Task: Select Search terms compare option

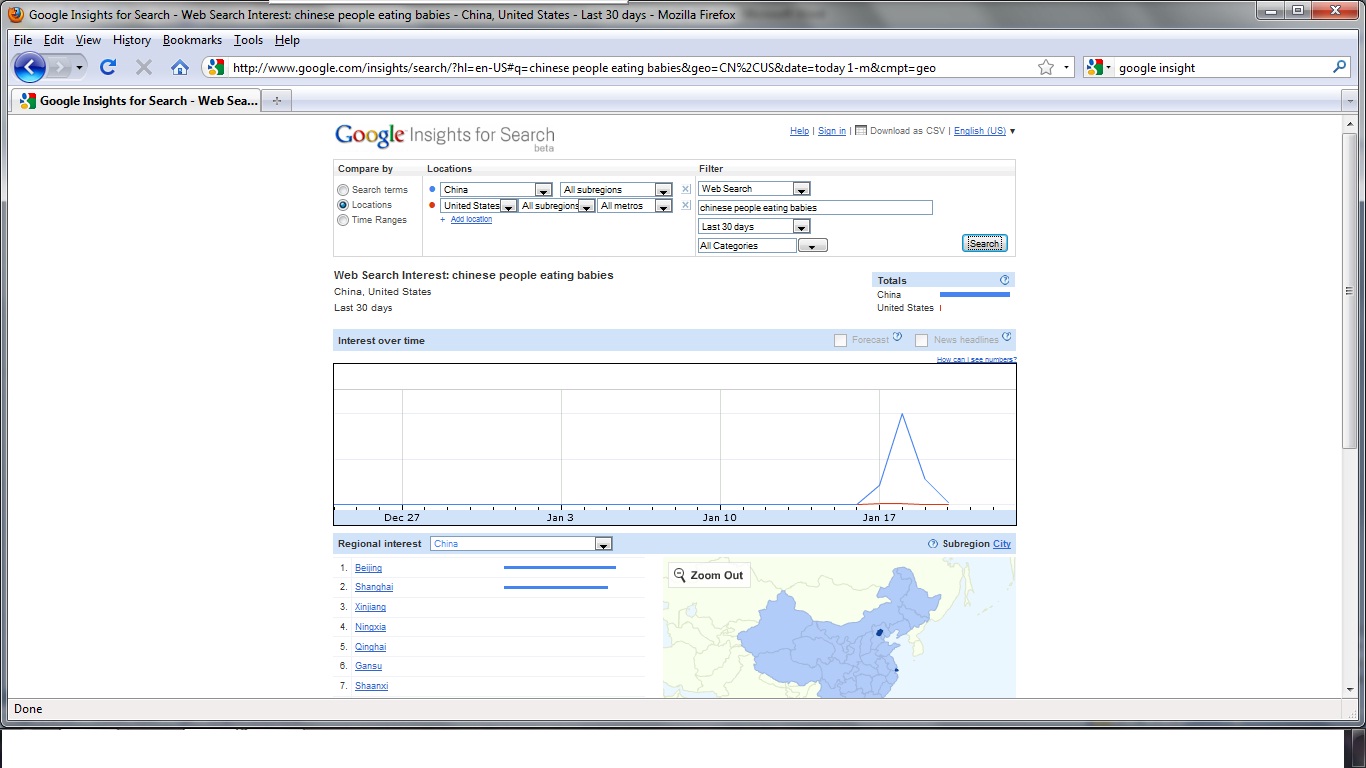Action: (x=343, y=190)
